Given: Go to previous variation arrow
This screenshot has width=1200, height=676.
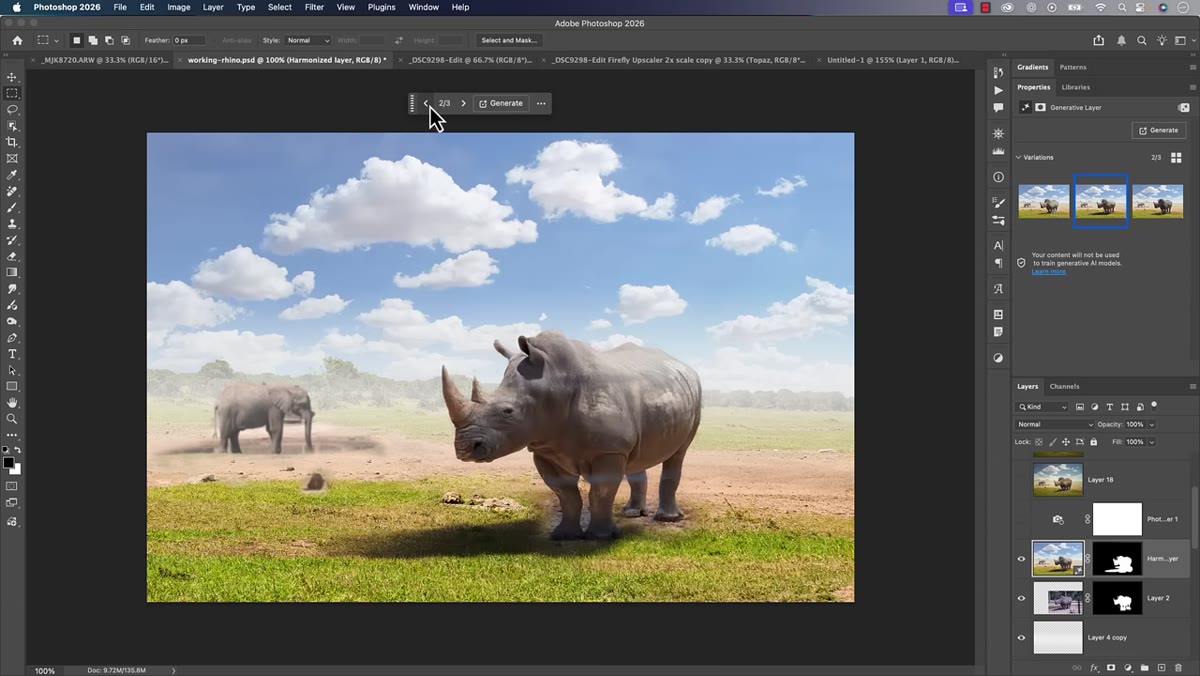Looking at the screenshot, I should point(426,103).
